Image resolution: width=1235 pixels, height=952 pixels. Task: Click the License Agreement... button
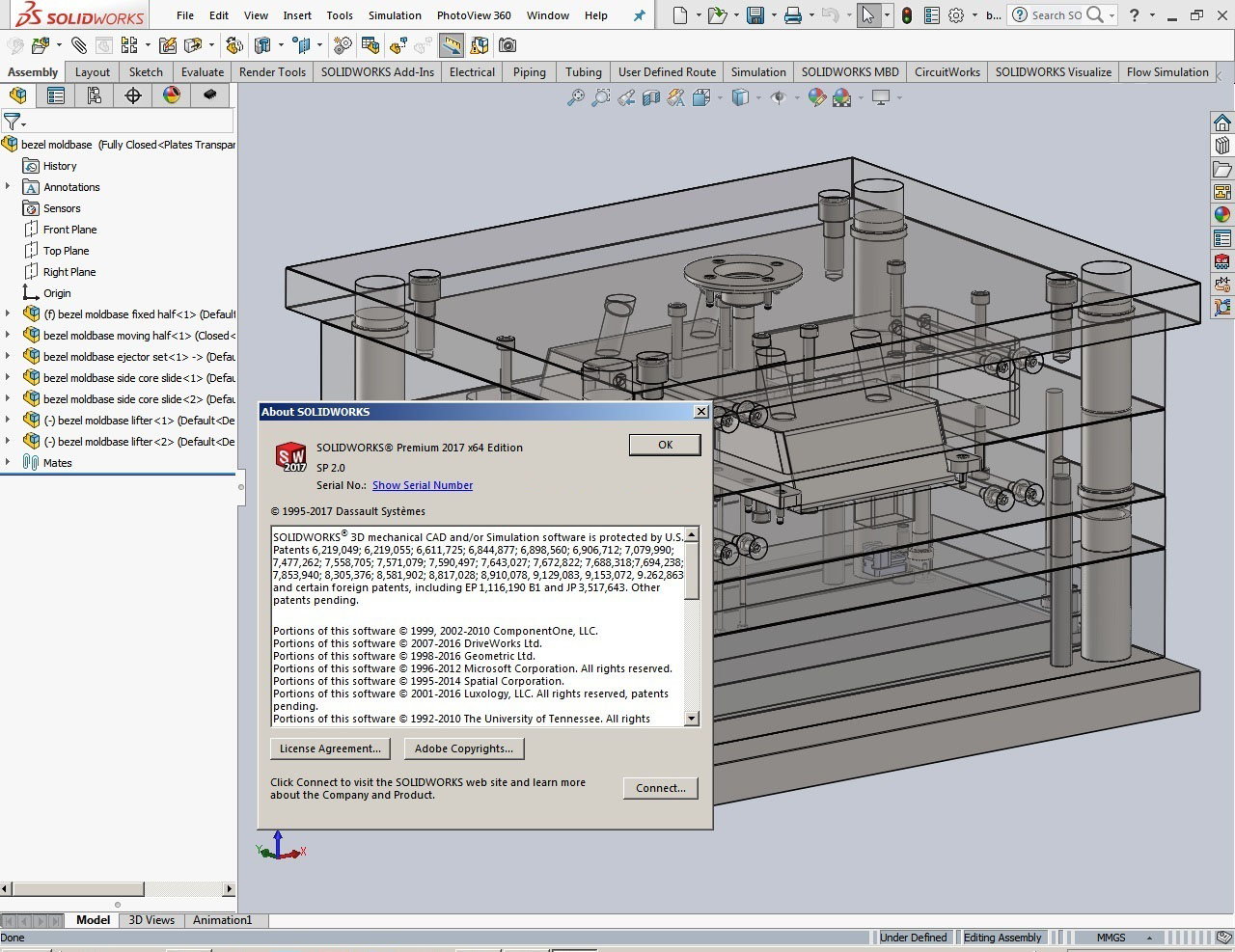click(x=330, y=748)
